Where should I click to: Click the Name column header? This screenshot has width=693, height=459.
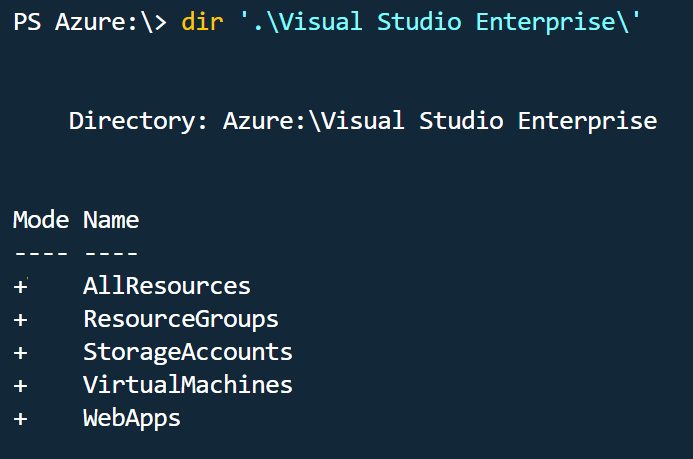coord(111,219)
